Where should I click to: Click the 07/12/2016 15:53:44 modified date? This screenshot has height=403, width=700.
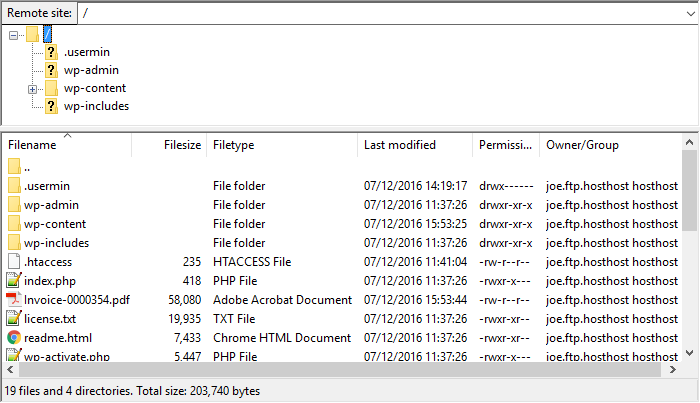pyautogui.click(x=415, y=300)
